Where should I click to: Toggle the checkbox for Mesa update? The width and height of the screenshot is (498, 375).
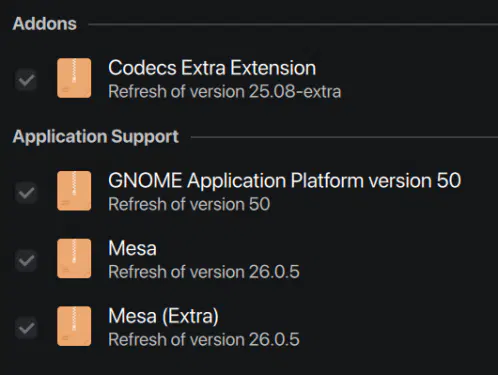26,260
